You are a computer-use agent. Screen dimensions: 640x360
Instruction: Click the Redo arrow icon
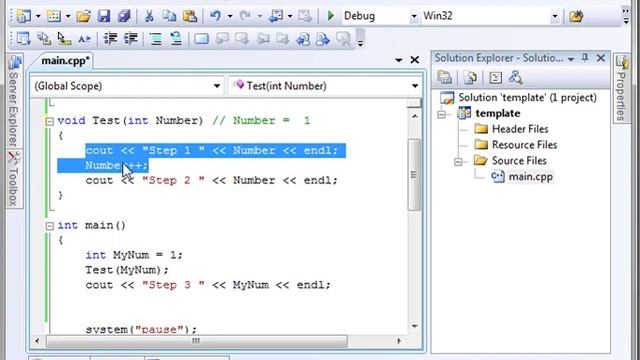[245, 16]
